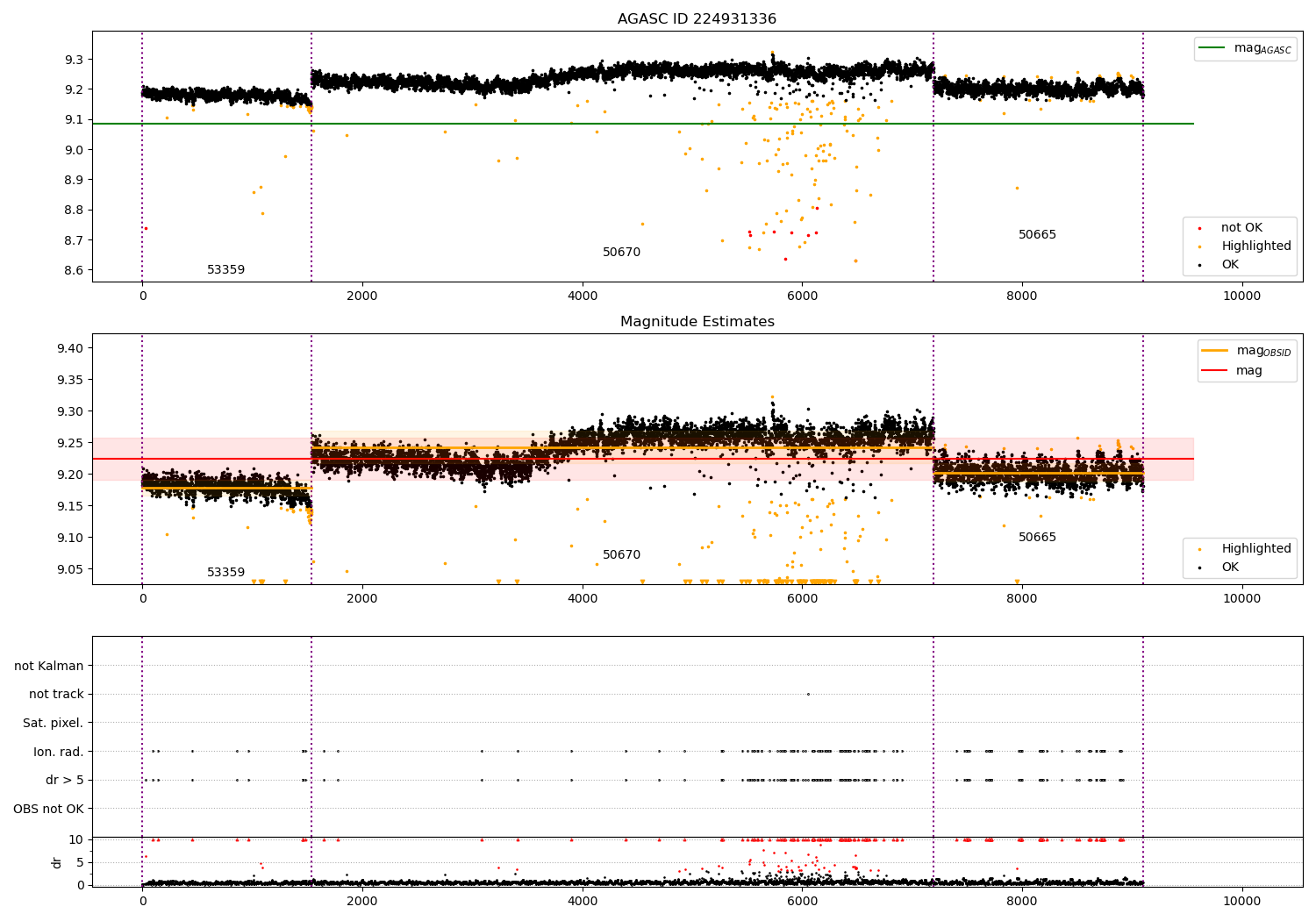Click the 9.05 tick on middle plot
1316x921 pixels.
click(70, 569)
